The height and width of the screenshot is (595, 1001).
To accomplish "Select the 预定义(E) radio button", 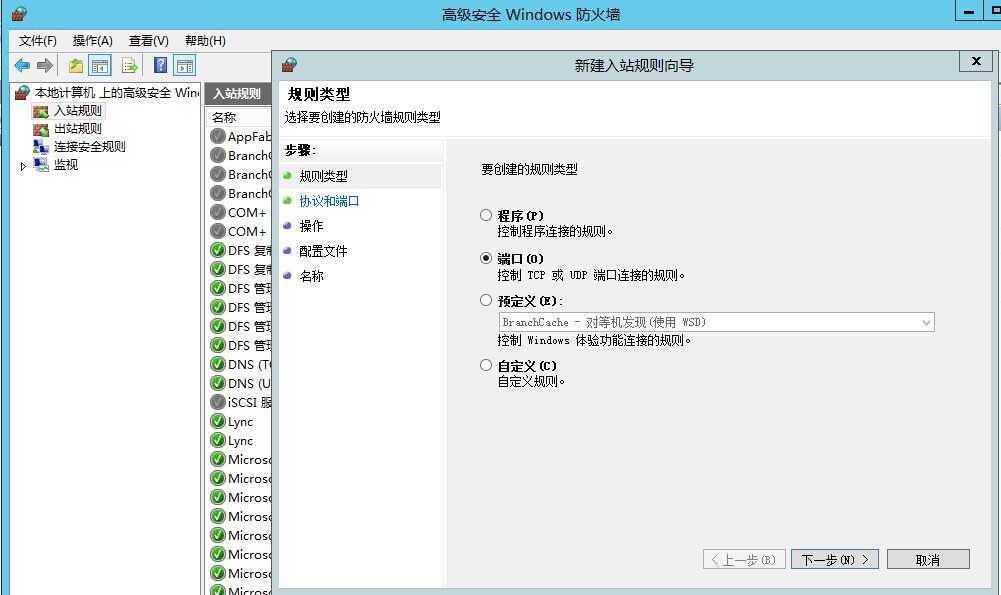I will 486,300.
